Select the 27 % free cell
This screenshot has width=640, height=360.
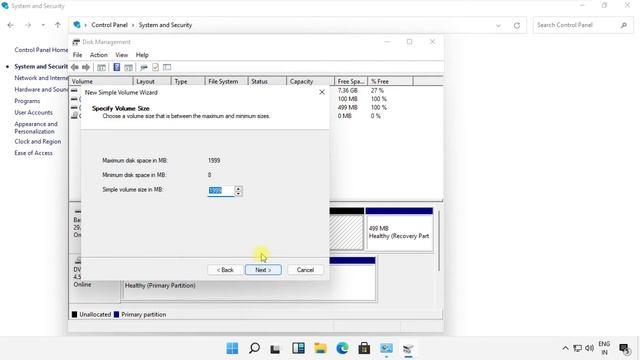pyautogui.click(x=377, y=90)
